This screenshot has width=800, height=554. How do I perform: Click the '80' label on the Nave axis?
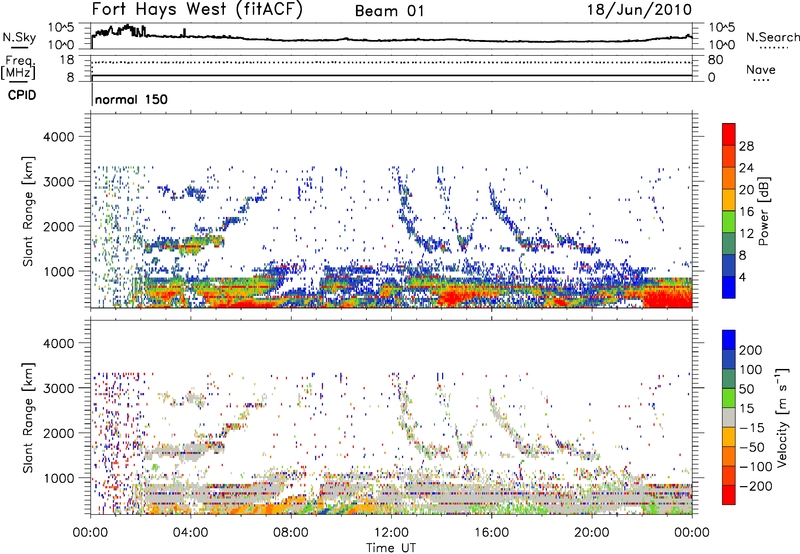715,60
